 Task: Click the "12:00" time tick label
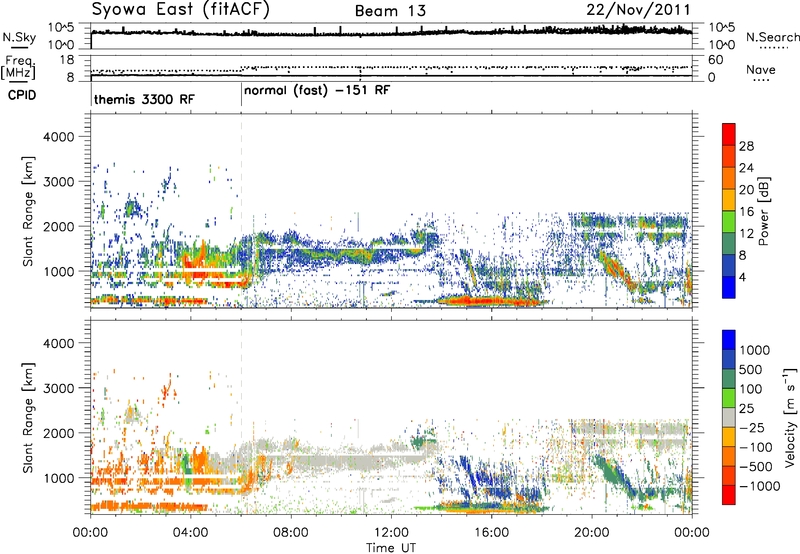391,533
